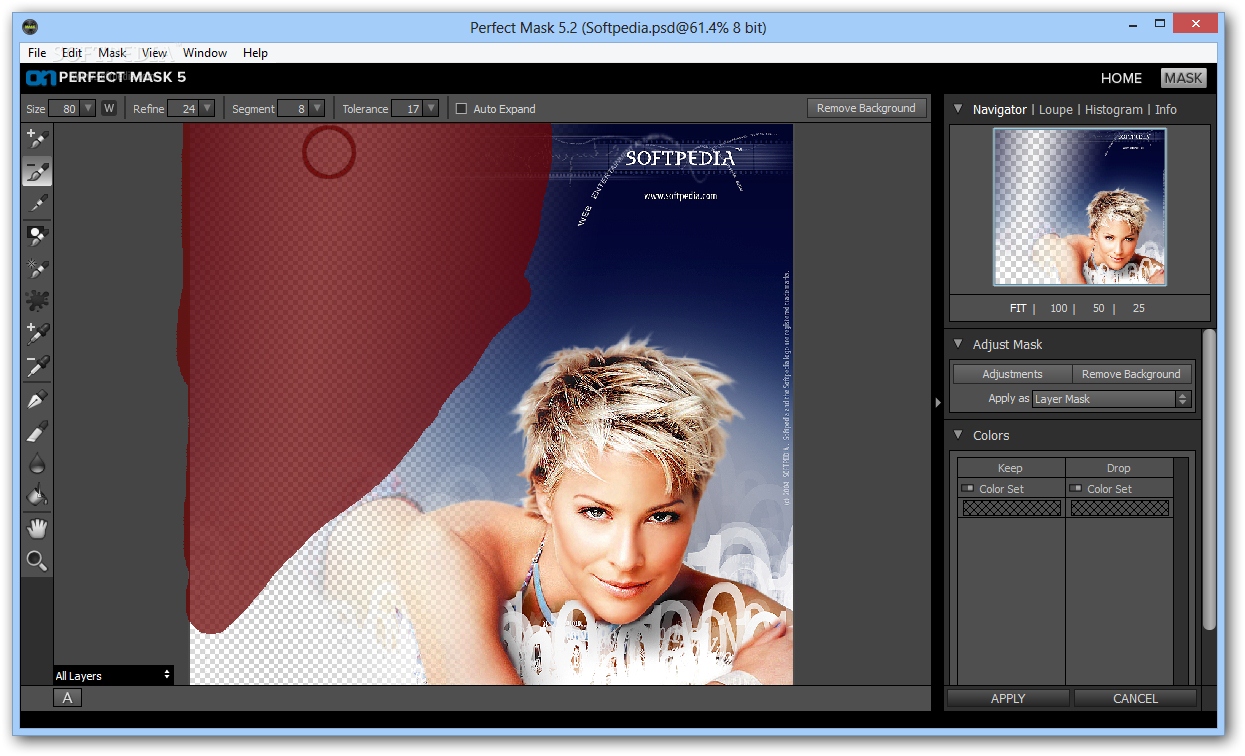Viewport: 1245px width, 756px height.
Task: Open the Apply as Layer Mask dropdown
Action: 1112,398
